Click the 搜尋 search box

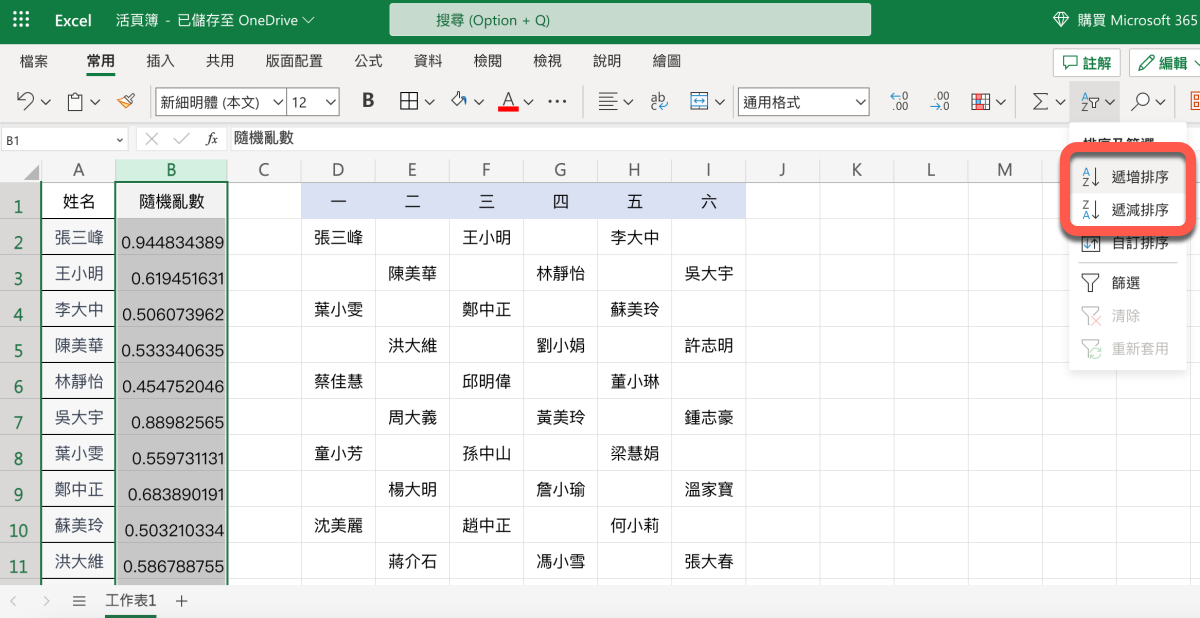click(x=630, y=20)
